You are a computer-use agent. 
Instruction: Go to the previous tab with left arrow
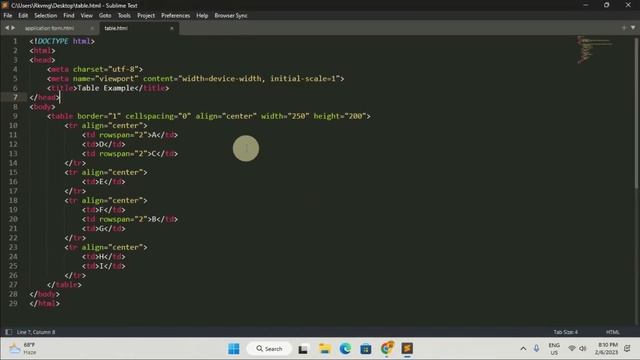pos(7,28)
